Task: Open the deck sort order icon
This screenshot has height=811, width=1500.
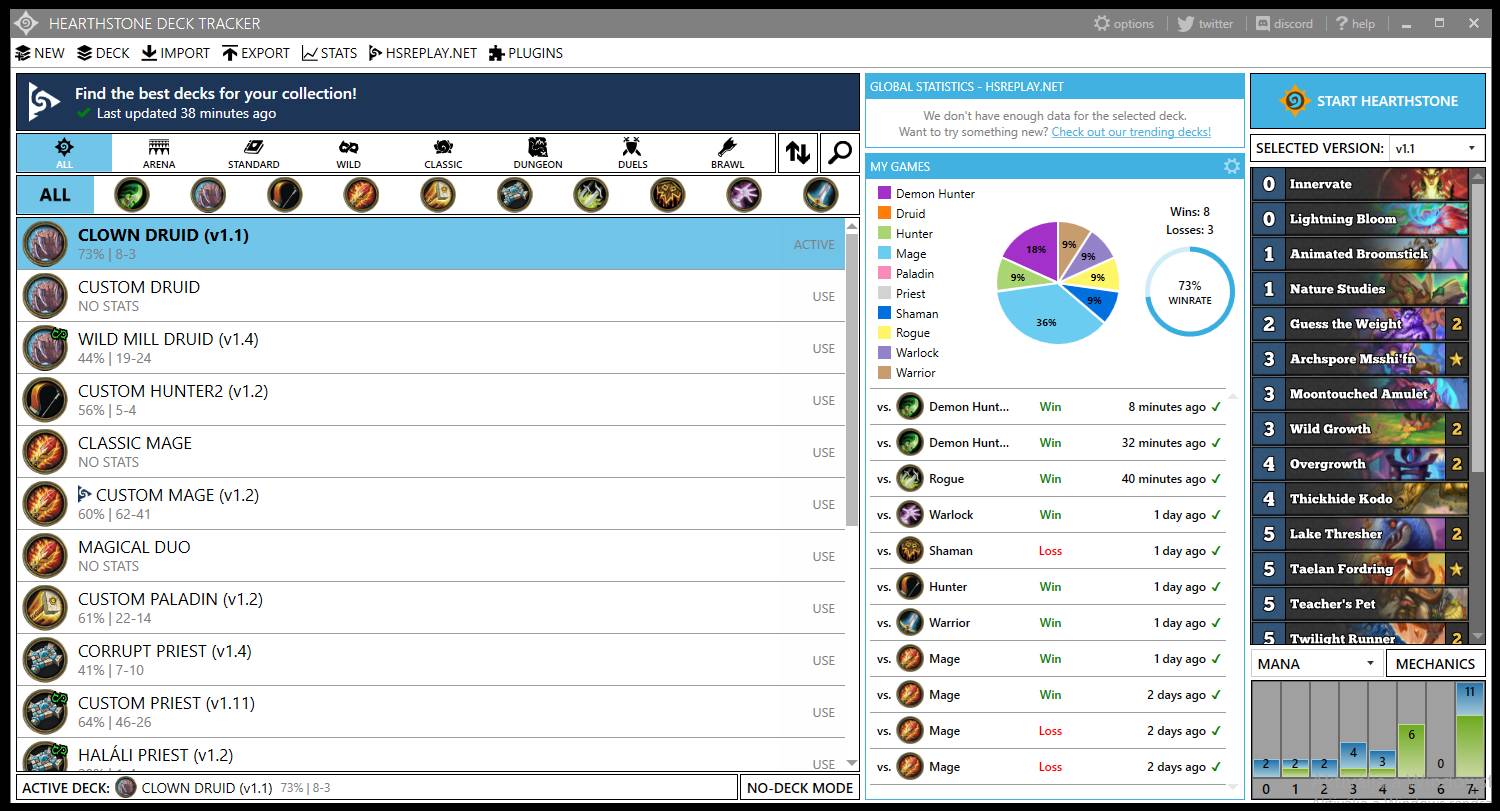Action: [x=798, y=152]
